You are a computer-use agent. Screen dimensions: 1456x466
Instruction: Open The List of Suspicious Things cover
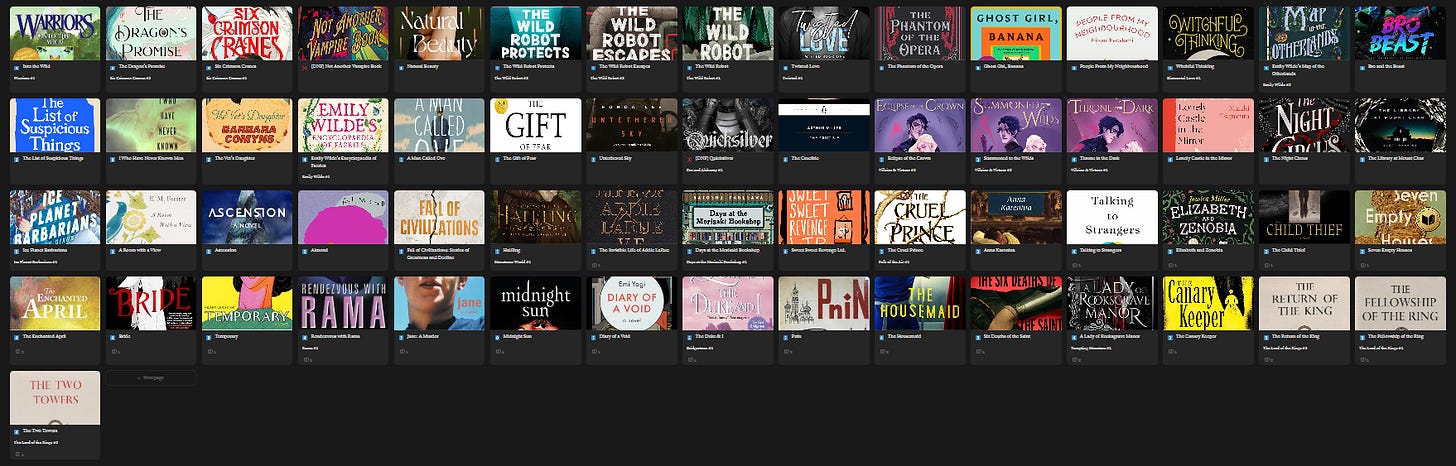pos(55,125)
